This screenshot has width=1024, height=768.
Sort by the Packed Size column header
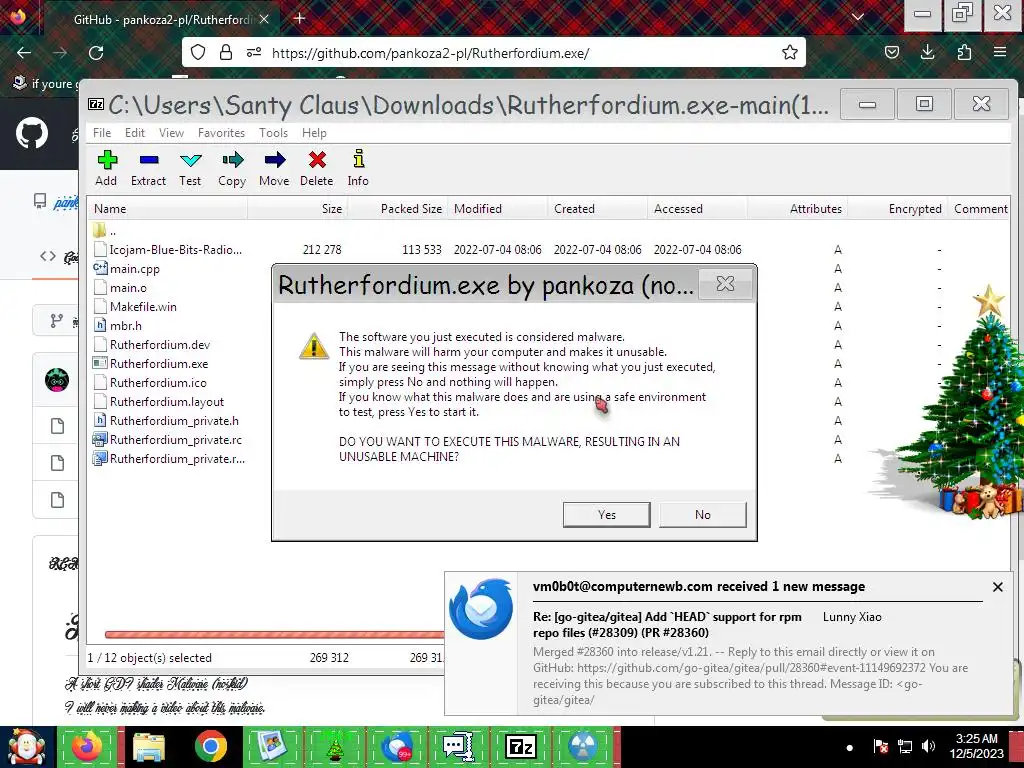click(x=398, y=209)
